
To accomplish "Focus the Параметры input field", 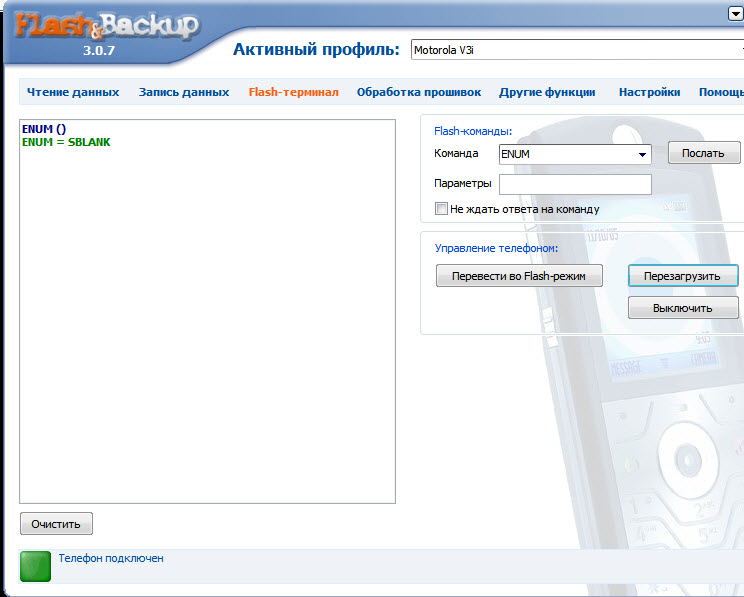I will point(575,184).
